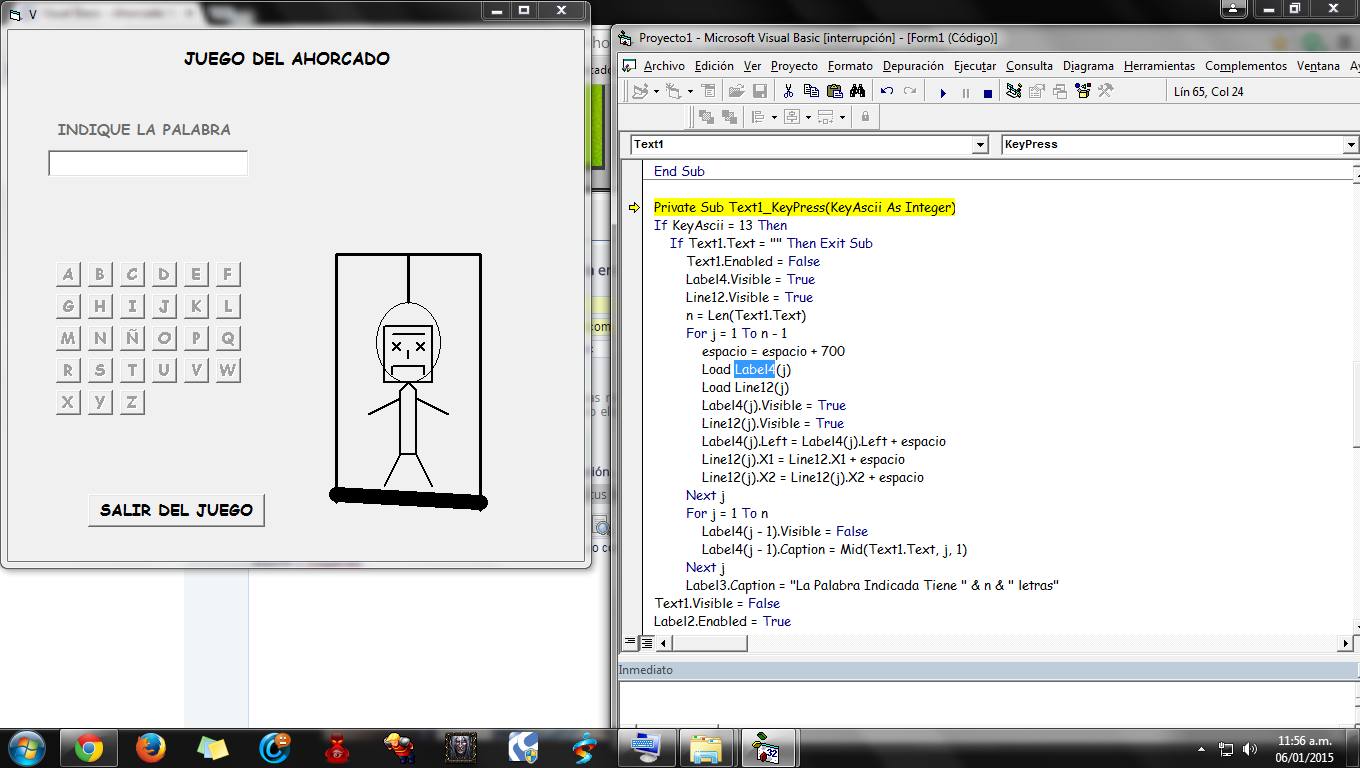This screenshot has width=1360, height=768.
Task: Click the 'Label3.Caption' code line
Action: (x=872, y=585)
